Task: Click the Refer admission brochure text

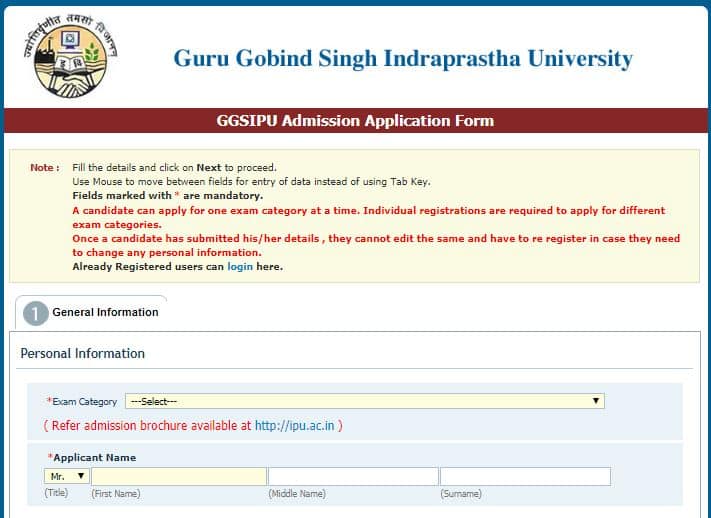Action: 148,426
